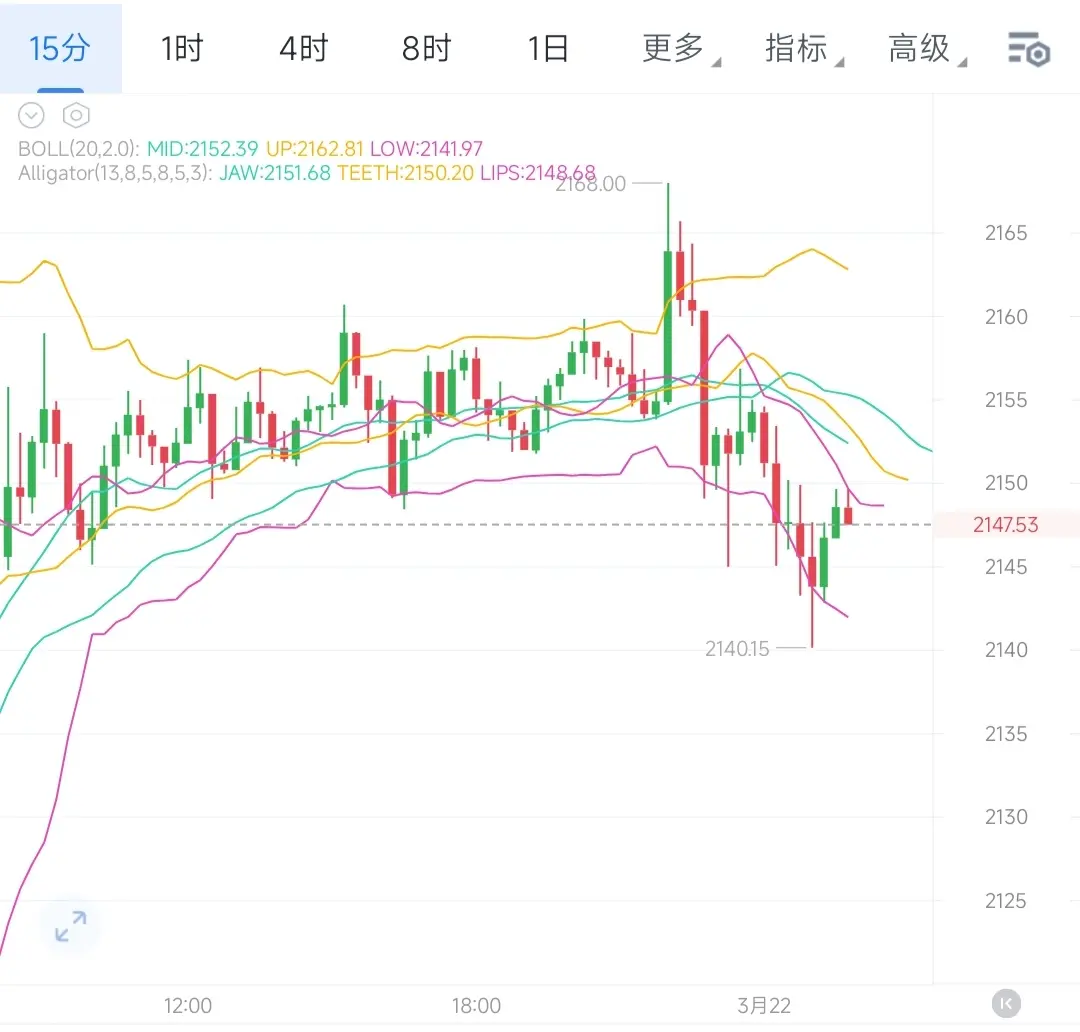Click the 2168.00 high price marker
This screenshot has height=1032, width=1080.
pyautogui.click(x=590, y=184)
